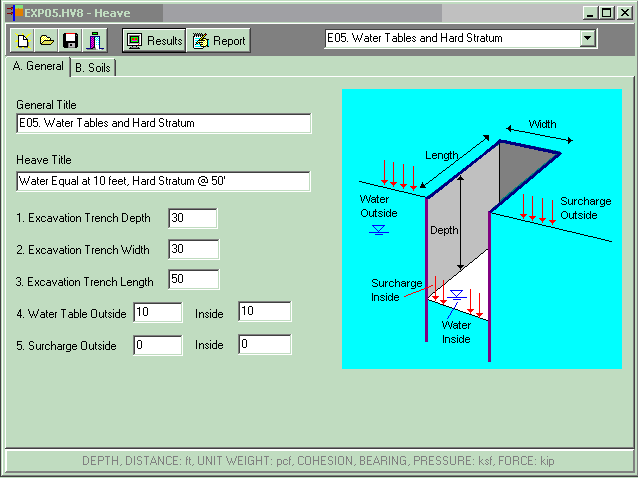
Task: Save the file using floppy disk icon
Action: pyautogui.click(x=70, y=40)
